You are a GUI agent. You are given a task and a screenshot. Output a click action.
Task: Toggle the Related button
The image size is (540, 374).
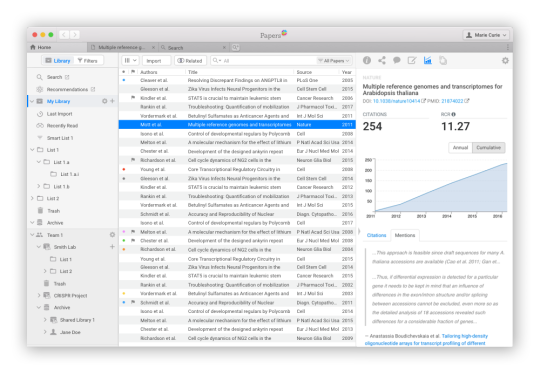(x=190, y=61)
